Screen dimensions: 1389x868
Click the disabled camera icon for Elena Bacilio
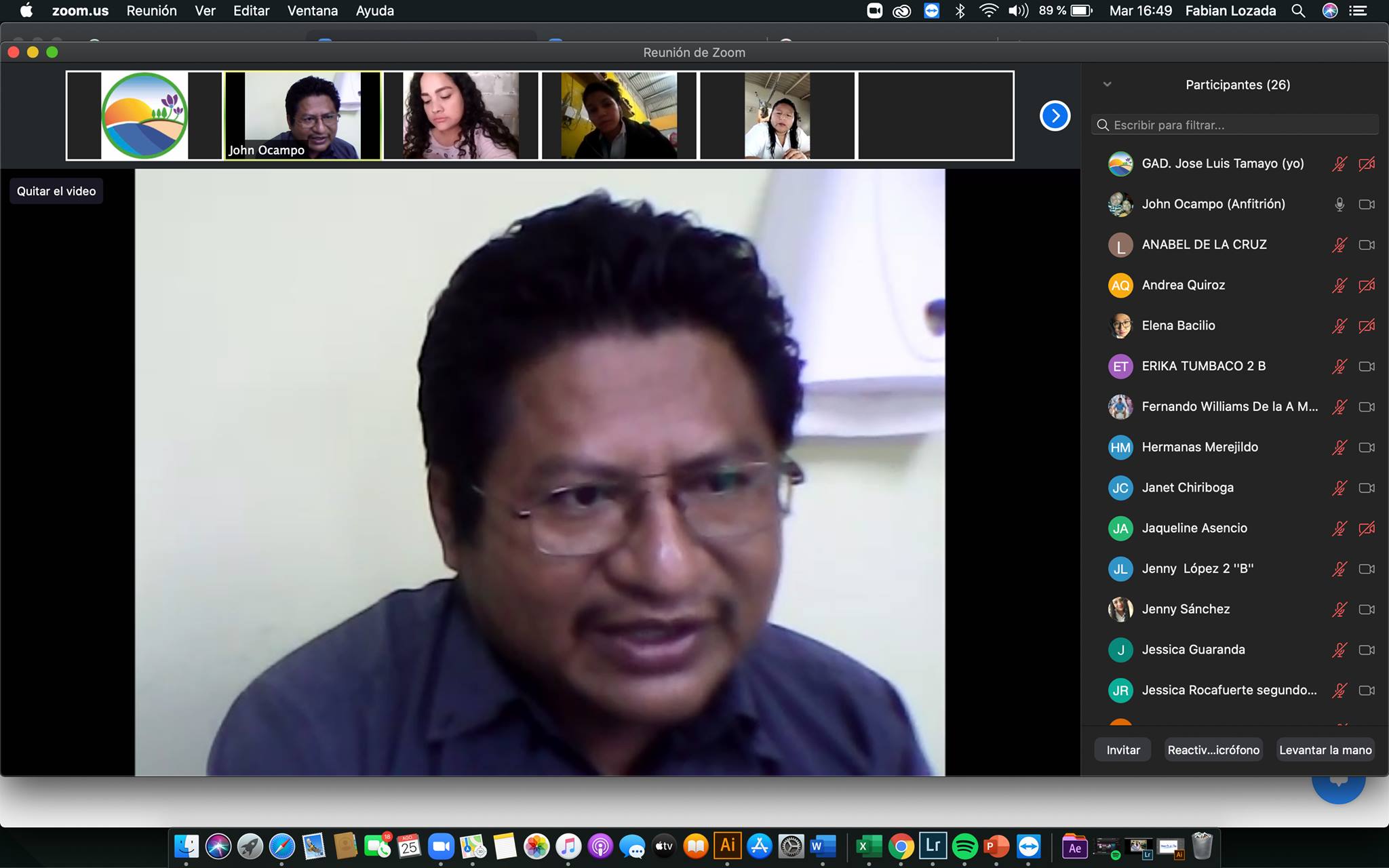[1367, 326]
